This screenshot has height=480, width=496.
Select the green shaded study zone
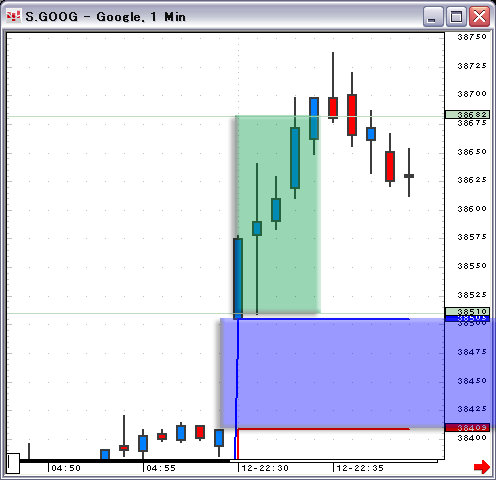[x=278, y=214]
